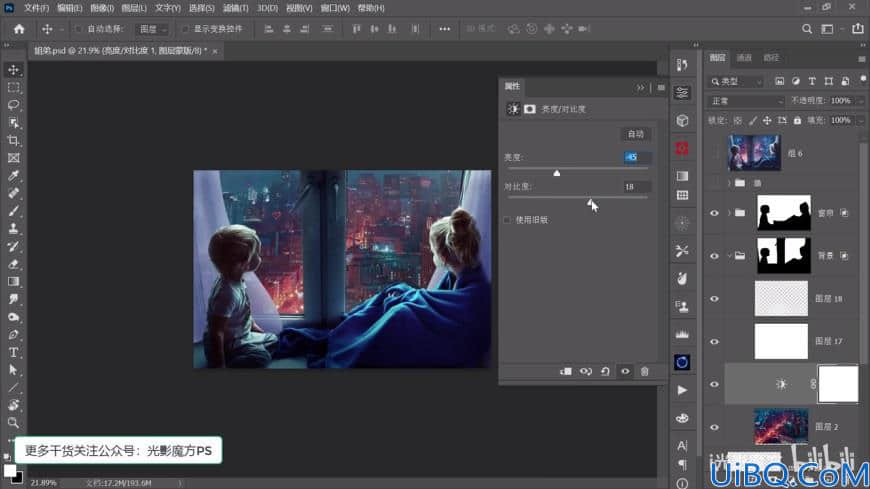Hide 图层 17 using eye icon
This screenshot has height=489, width=870.
coord(715,341)
